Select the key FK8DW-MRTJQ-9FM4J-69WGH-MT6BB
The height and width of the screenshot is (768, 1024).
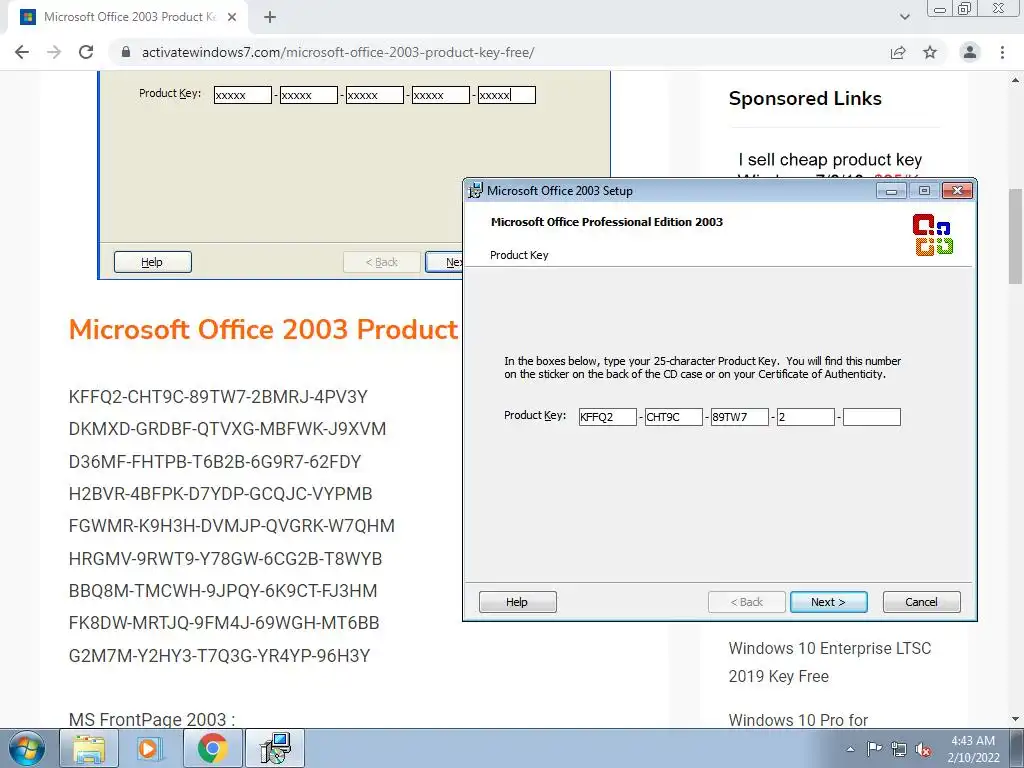click(224, 623)
